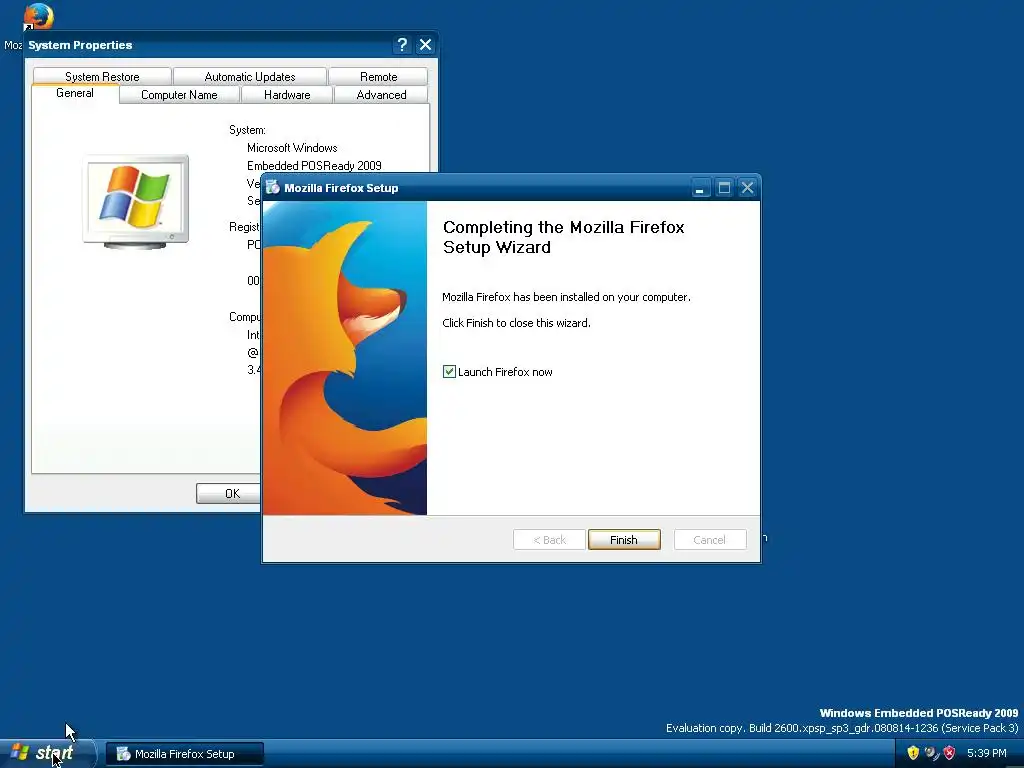
Task: Click 'Click Finish to close this wizard' text
Action: pos(516,323)
